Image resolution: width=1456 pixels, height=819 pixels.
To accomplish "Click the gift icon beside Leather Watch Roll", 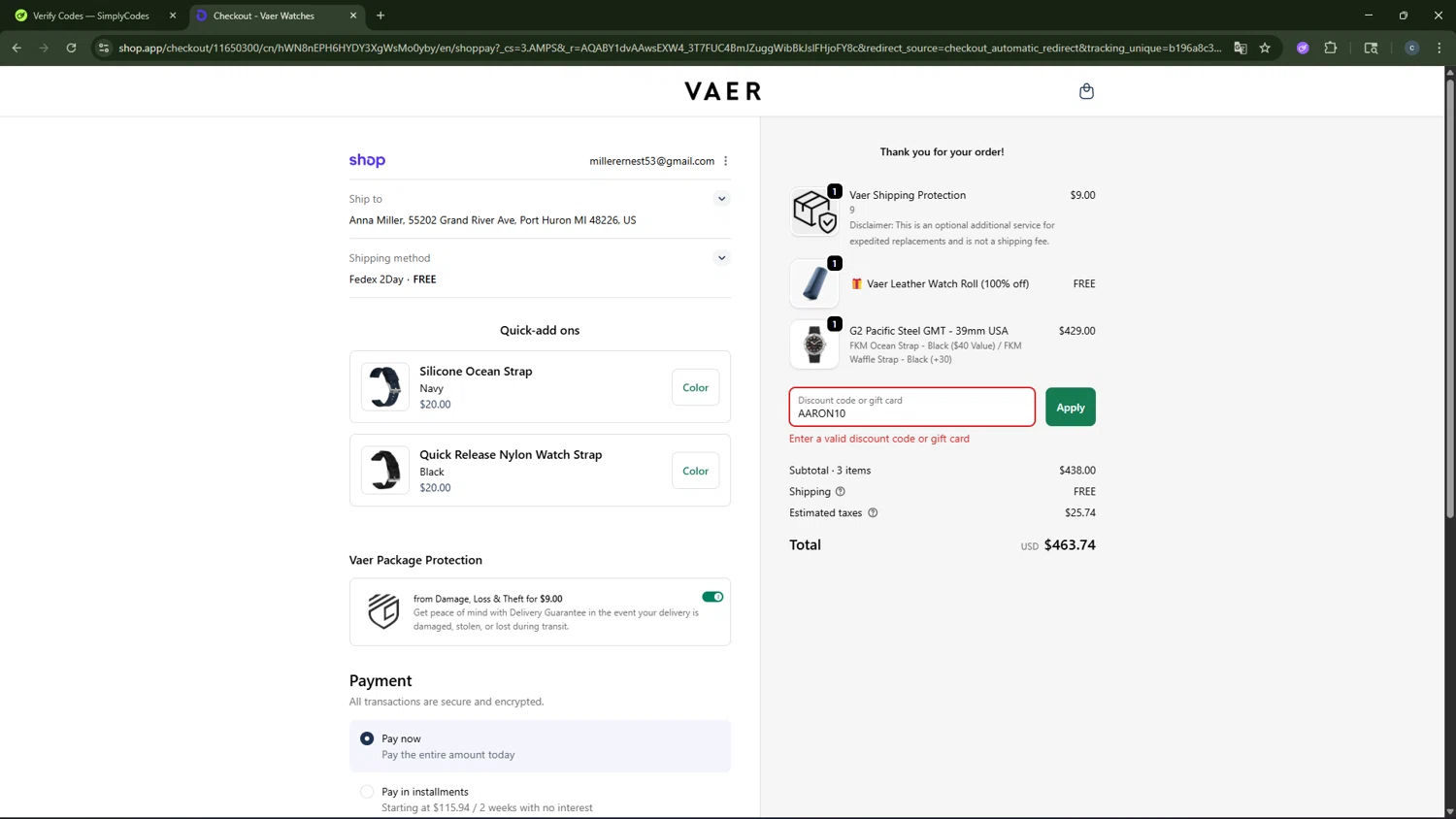I will 856,284.
